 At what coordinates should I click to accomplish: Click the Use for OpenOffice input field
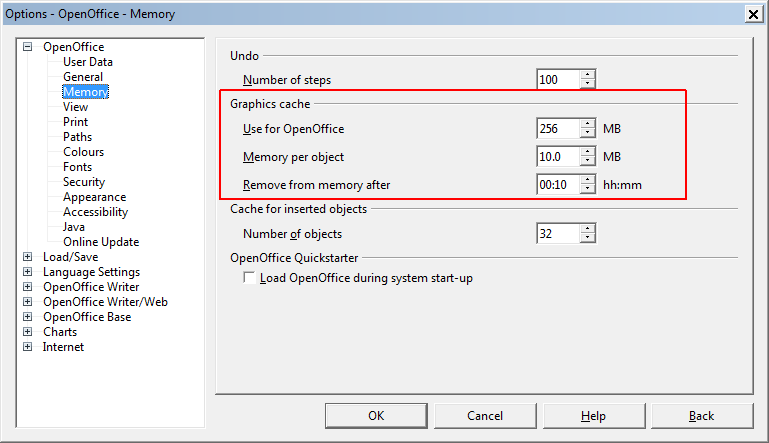pyautogui.click(x=558, y=129)
